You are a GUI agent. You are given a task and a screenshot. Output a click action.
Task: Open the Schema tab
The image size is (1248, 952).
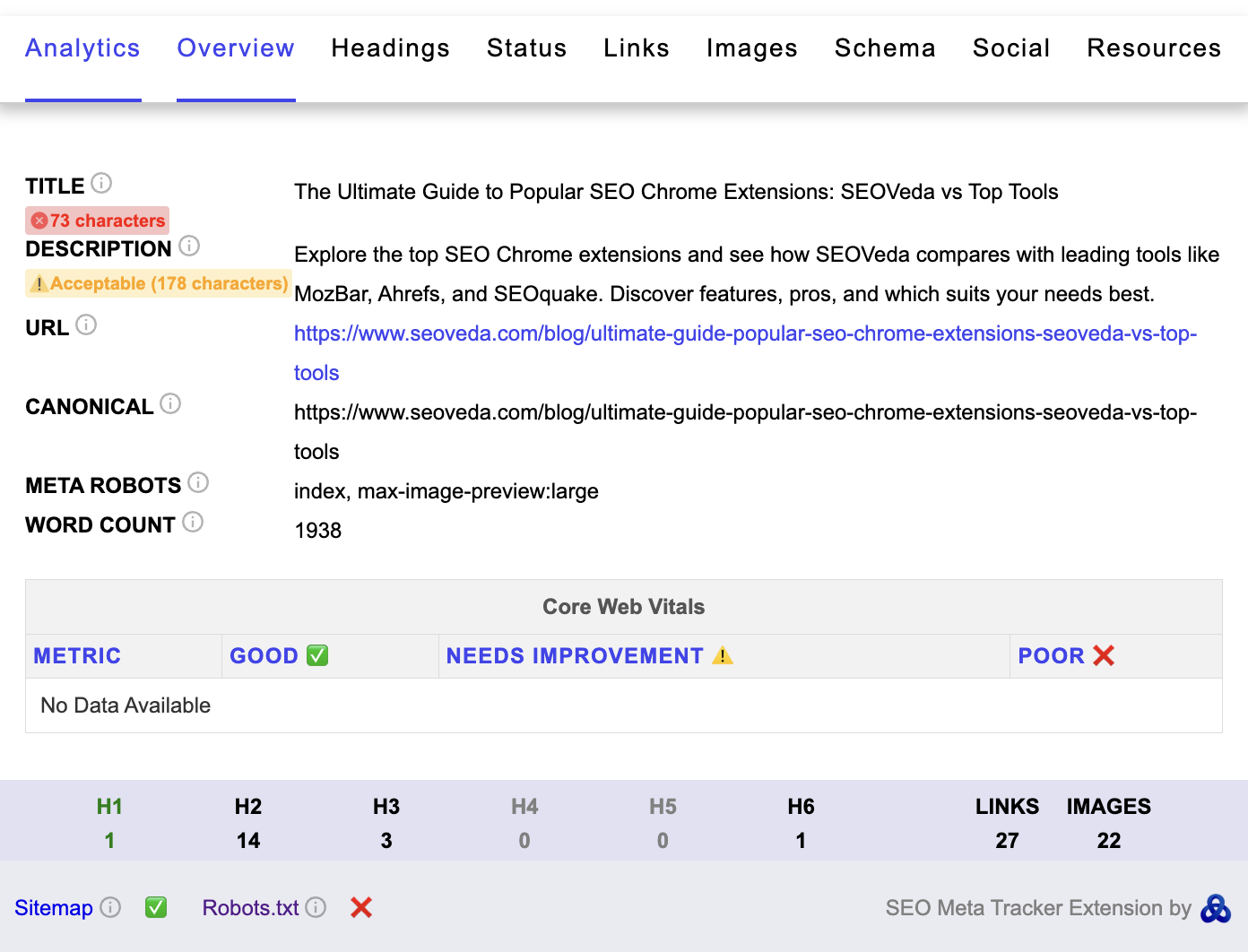(885, 48)
